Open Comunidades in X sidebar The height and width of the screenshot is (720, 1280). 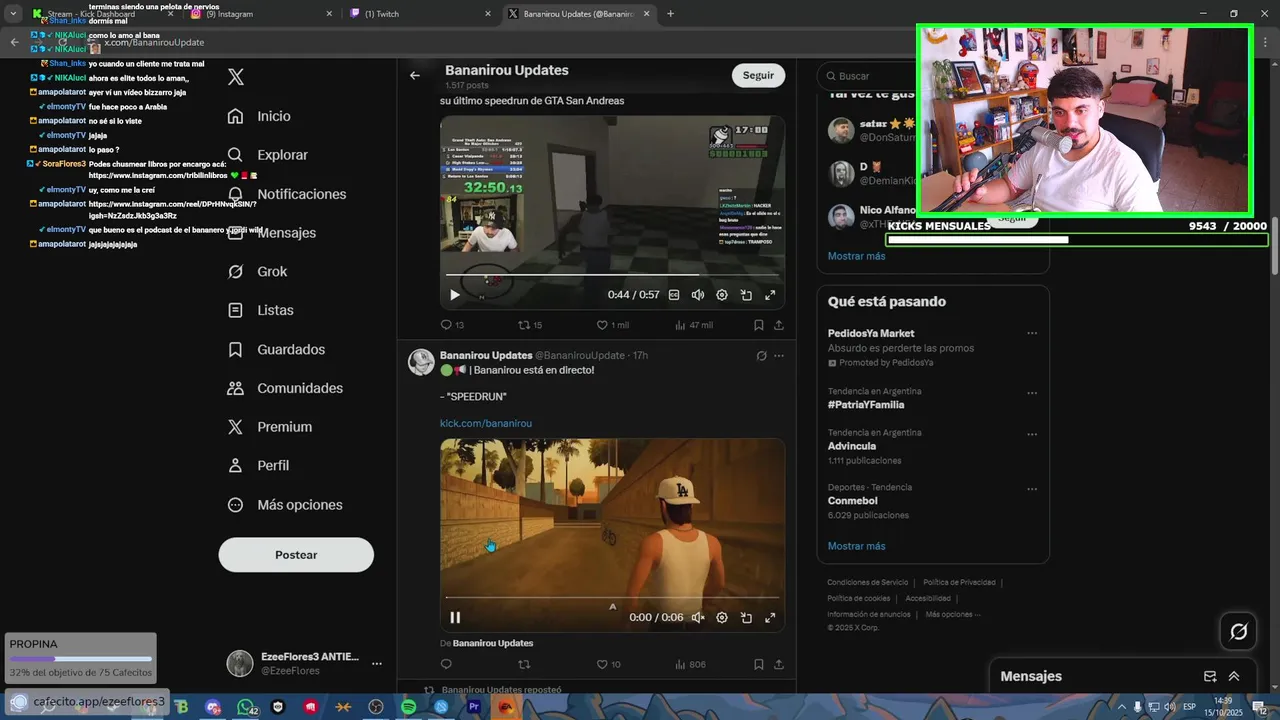pyautogui.click(x=285, y=388)
